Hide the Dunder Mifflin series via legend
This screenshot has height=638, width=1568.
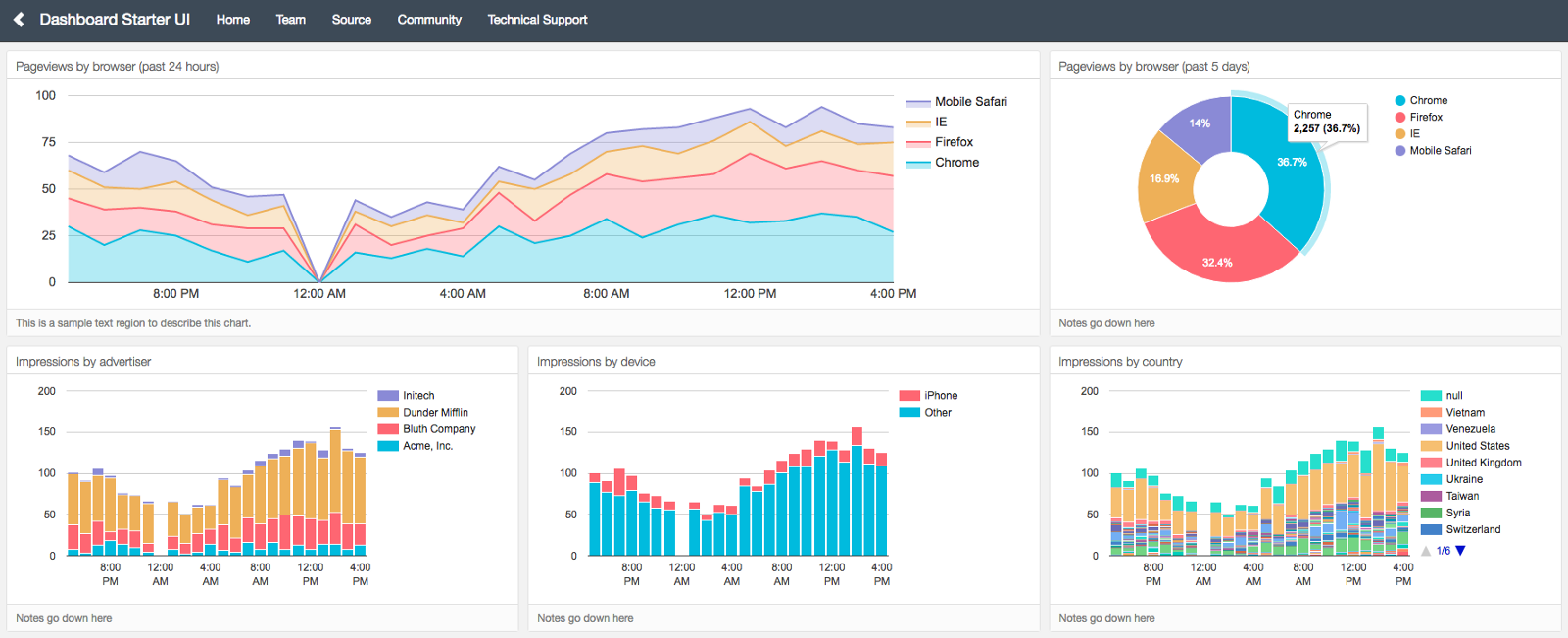[x=435, y=413]
